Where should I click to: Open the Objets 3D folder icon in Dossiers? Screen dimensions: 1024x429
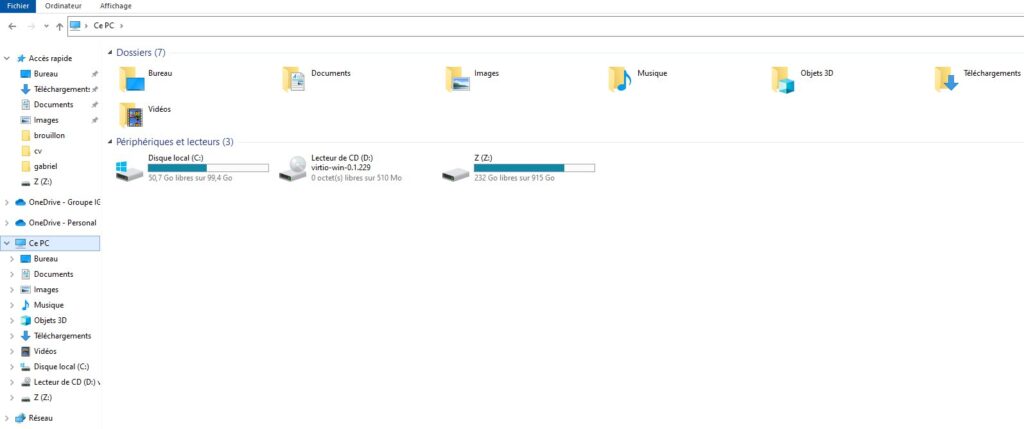coord(783,80)
